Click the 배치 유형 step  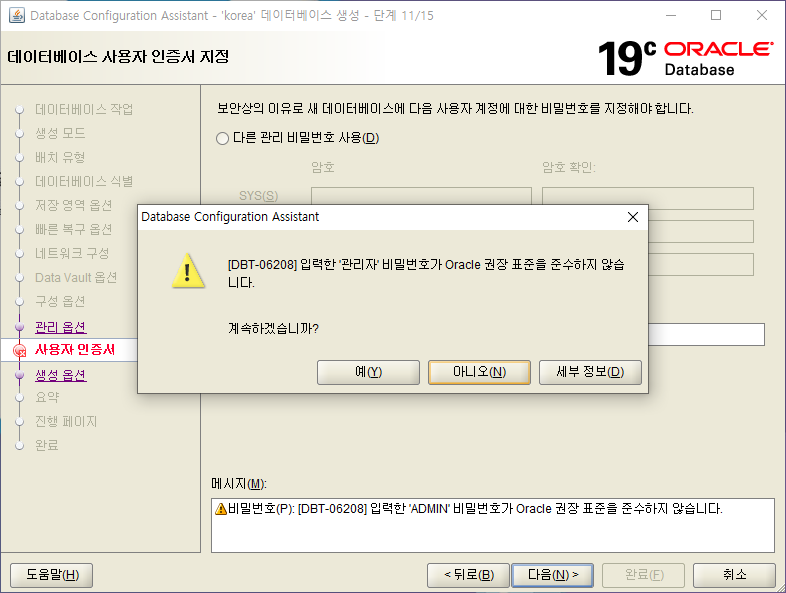pos(60,157)
